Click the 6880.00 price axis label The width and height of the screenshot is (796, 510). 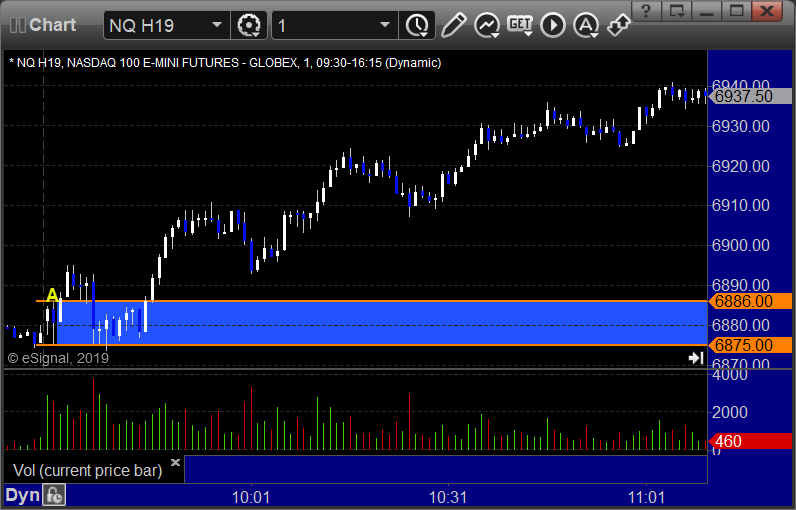pyautogui.click(x=741, y=325)
